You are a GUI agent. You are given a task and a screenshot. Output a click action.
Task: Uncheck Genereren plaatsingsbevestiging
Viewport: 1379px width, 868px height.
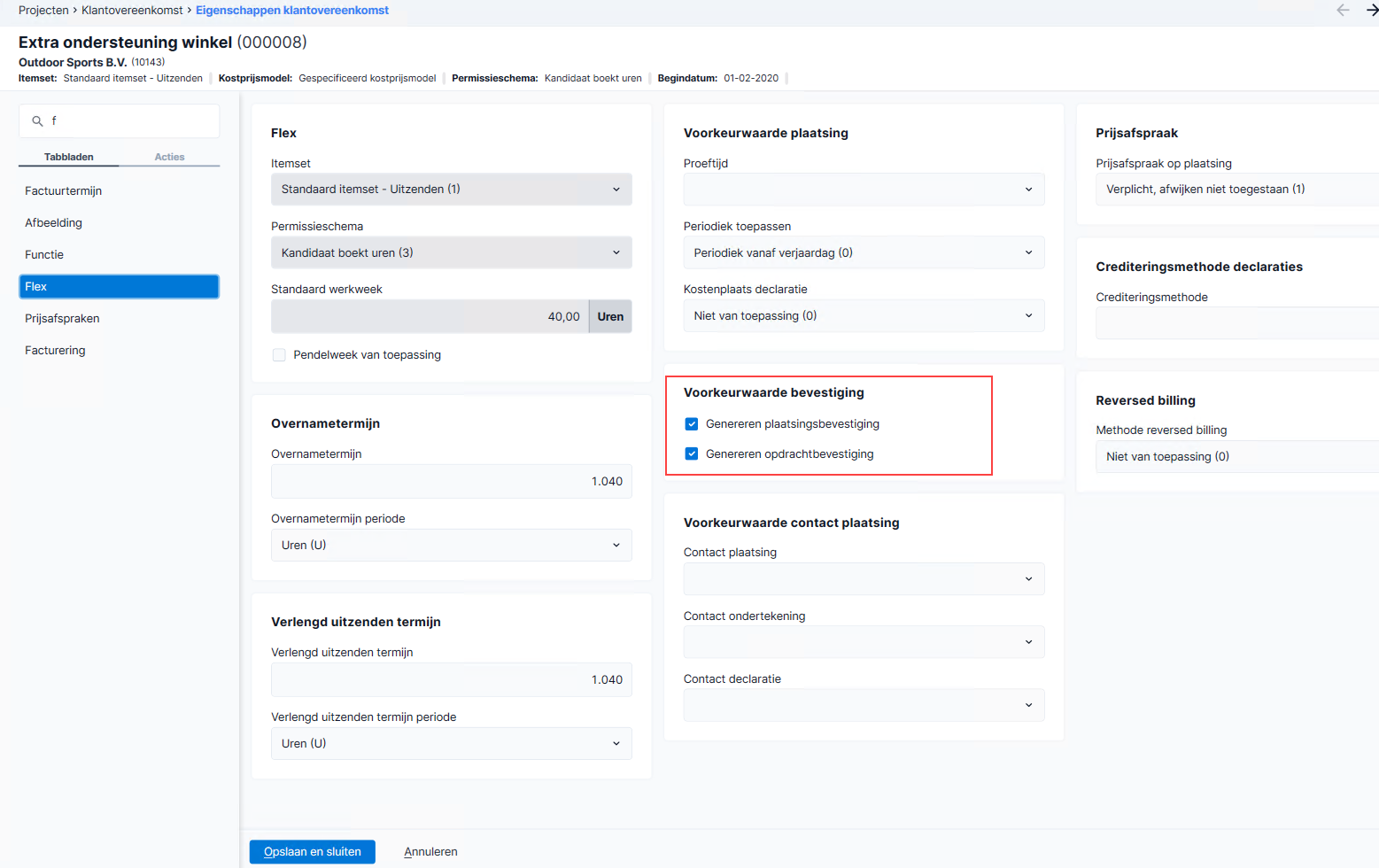[692, 424]
